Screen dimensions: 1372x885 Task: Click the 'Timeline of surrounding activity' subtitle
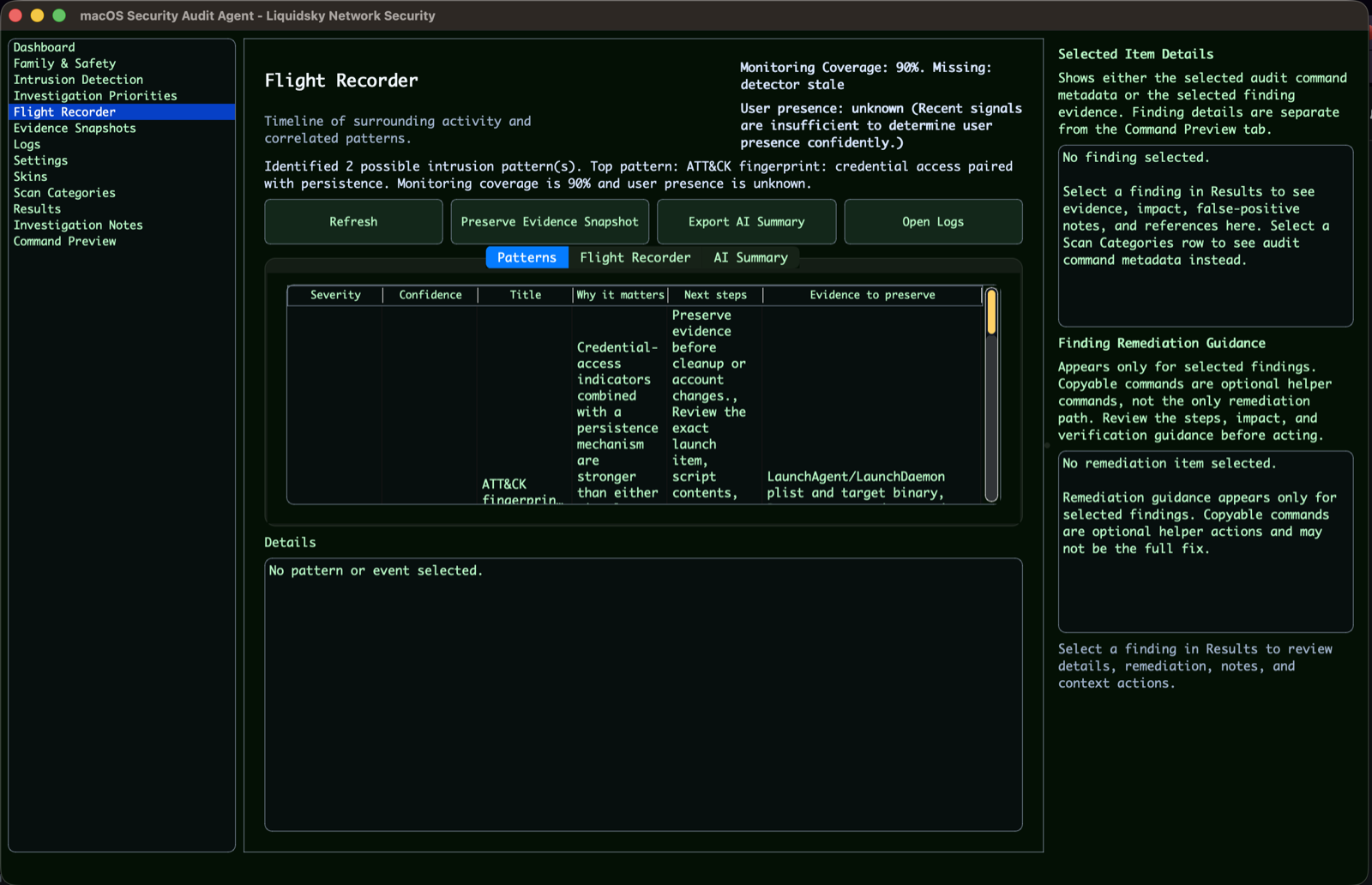tap(398, 129)
